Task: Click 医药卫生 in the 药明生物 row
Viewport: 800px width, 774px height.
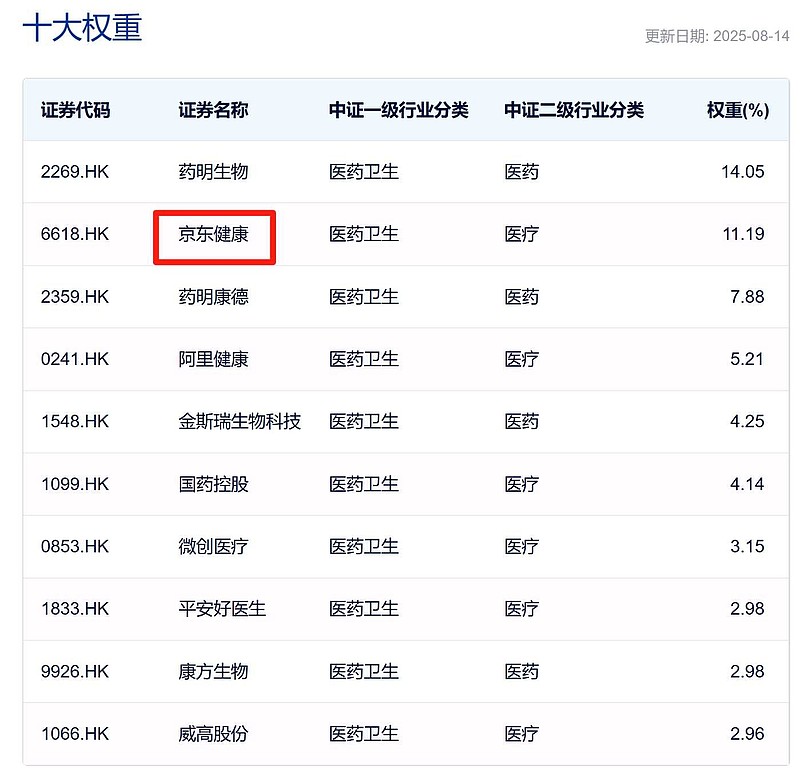Action: click(364, 172)
